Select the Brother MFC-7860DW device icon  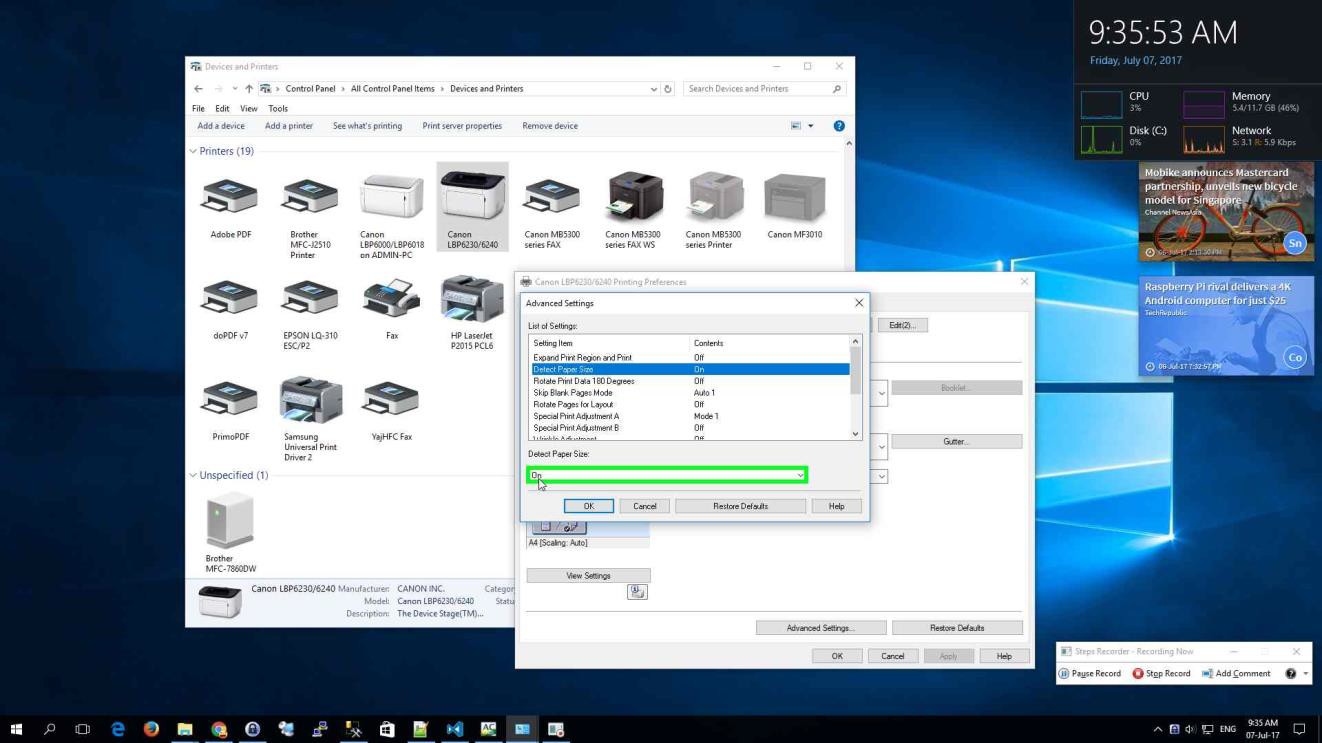pyautogui.click(x=230, y=520)
